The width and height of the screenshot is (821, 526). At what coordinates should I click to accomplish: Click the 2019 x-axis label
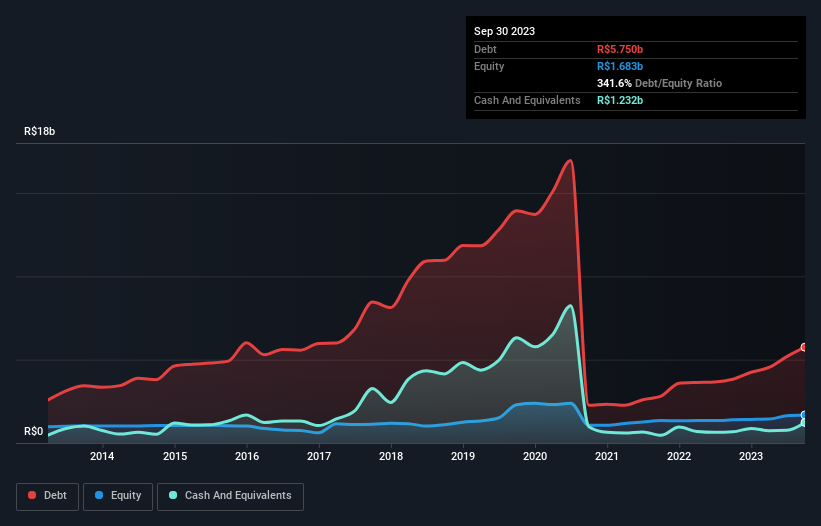463,456
